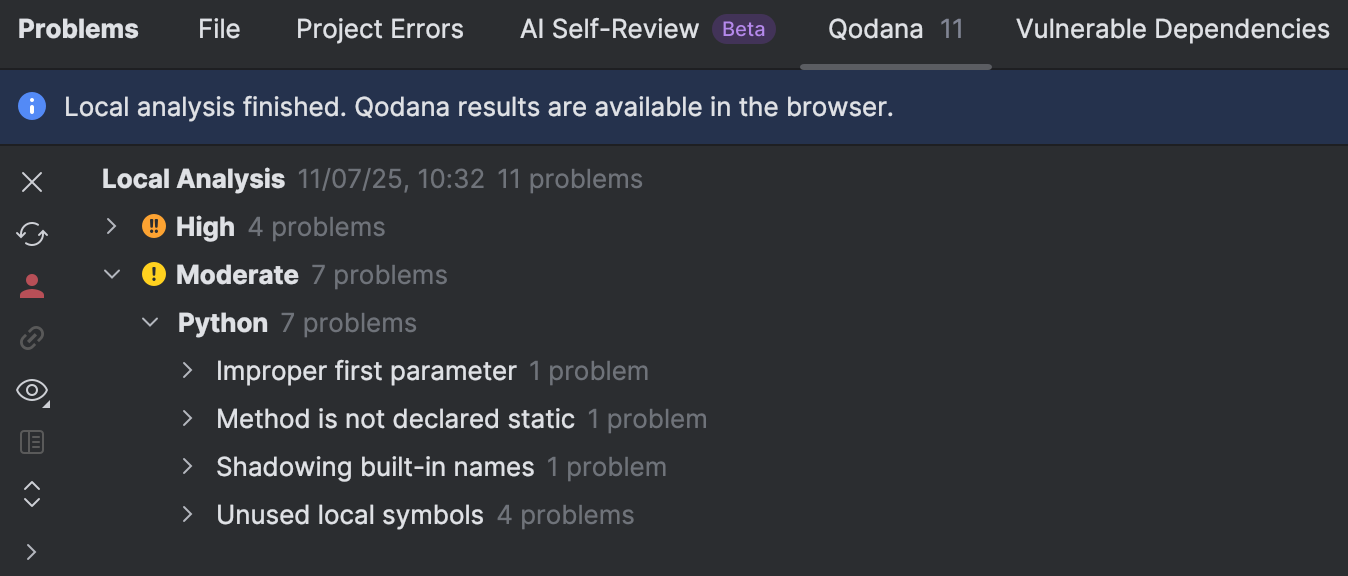Collapse the Python problems group
This screenshot has height=576, width=1348.
149,322
